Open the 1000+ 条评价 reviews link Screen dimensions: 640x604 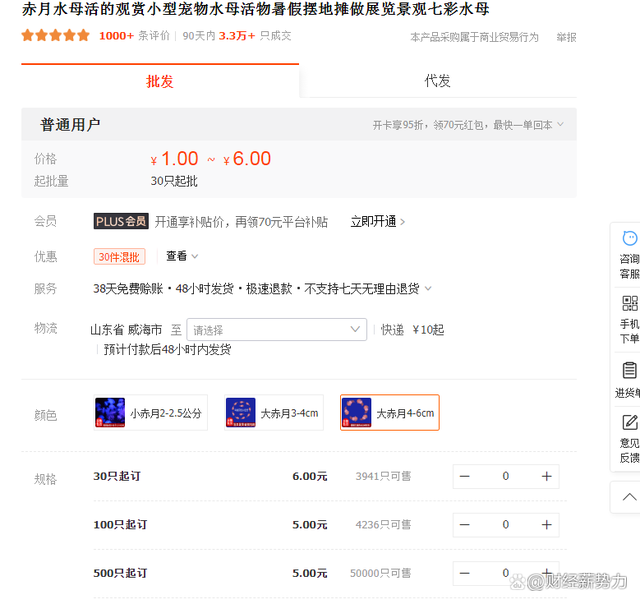tap(134, 36)
